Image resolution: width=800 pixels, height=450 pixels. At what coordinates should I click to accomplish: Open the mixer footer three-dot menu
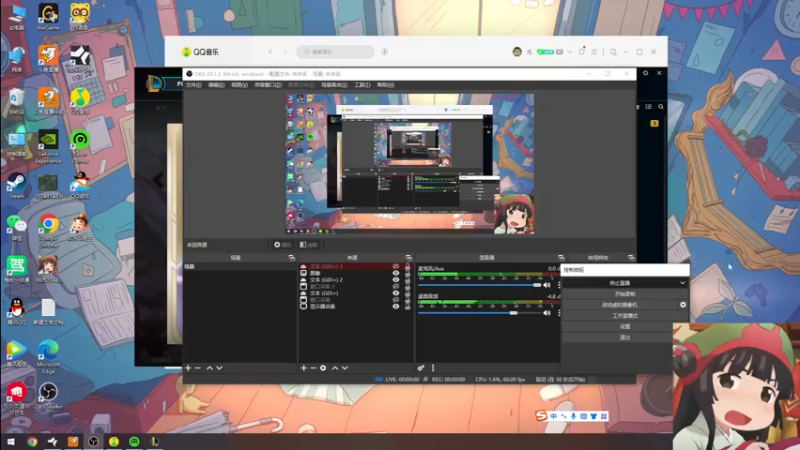(433, 368)
